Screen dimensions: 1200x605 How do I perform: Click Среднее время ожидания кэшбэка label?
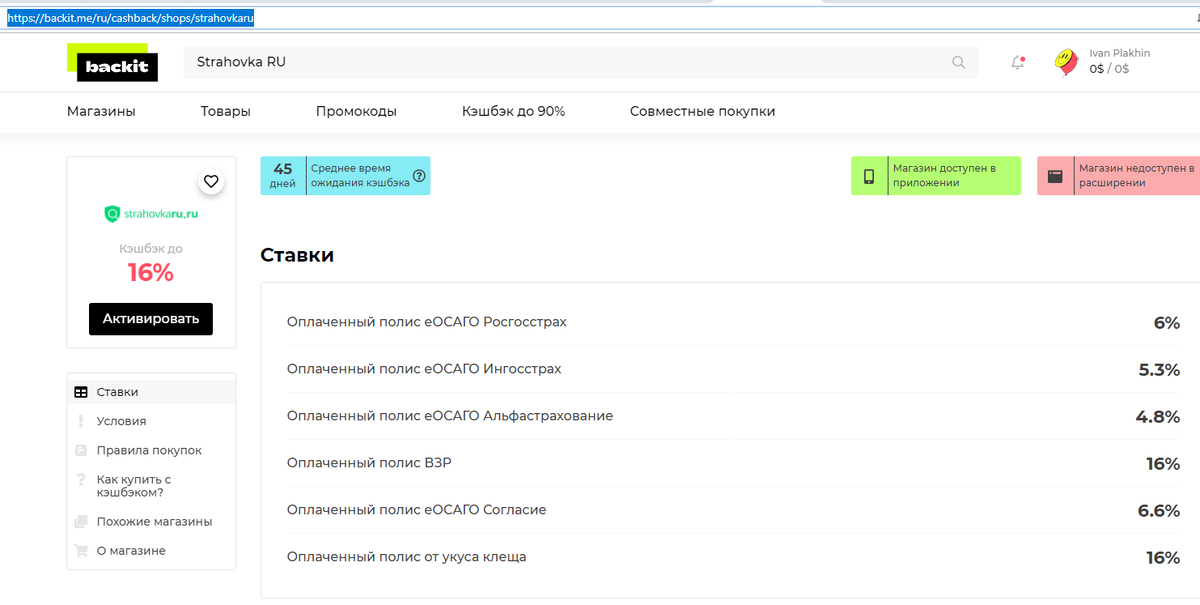[360, 176]
